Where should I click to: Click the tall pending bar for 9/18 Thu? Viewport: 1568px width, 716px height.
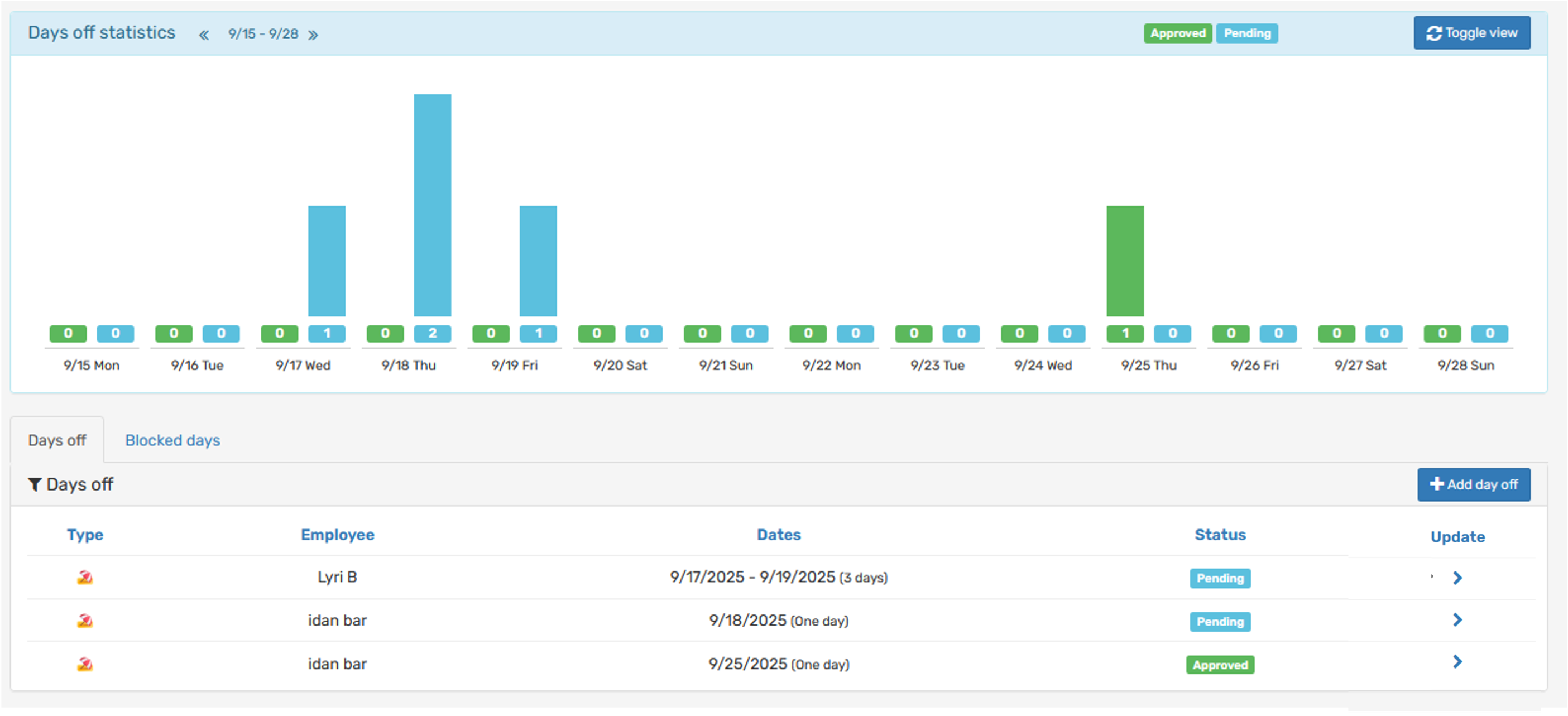[x=432, y=205]
